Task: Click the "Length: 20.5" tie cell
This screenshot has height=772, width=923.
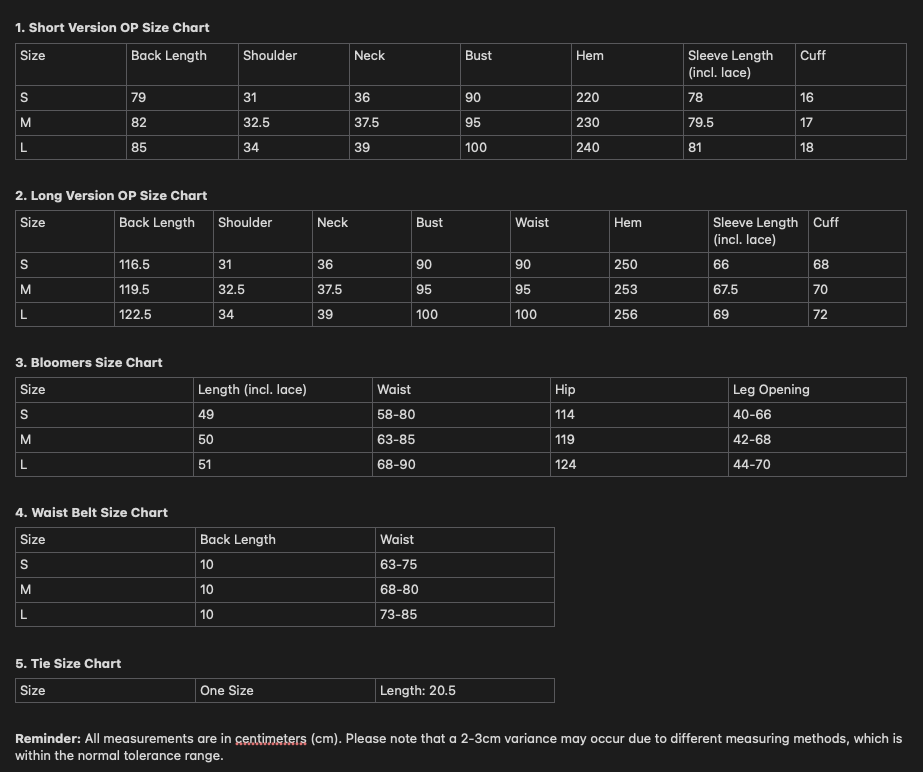Action: pyautogui.click(x=417, y=691)
